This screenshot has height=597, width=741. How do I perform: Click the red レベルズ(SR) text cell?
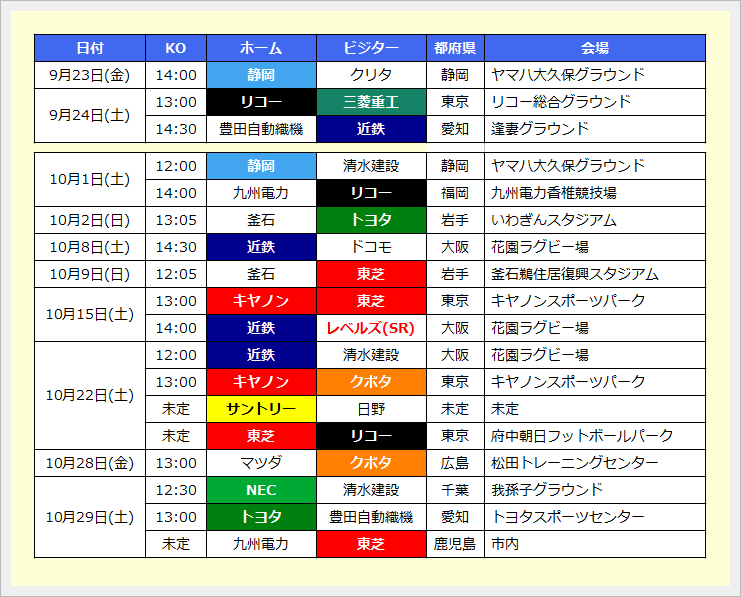pos(371,328)
